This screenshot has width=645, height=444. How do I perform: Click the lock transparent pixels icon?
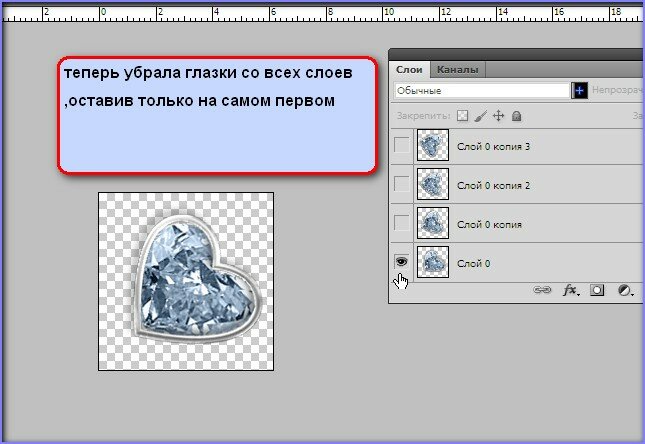coord(462,116)
